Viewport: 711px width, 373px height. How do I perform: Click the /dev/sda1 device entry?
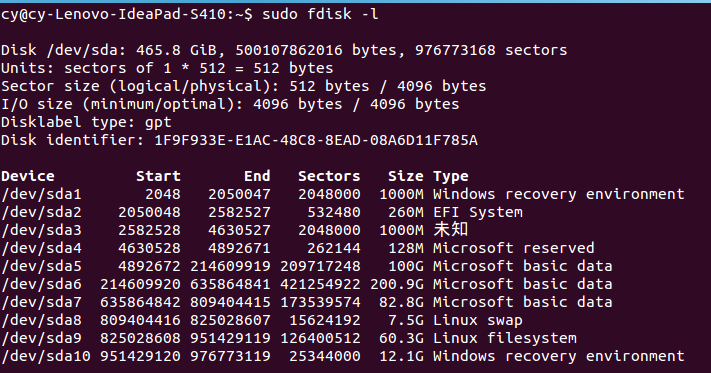pos(41,194)
